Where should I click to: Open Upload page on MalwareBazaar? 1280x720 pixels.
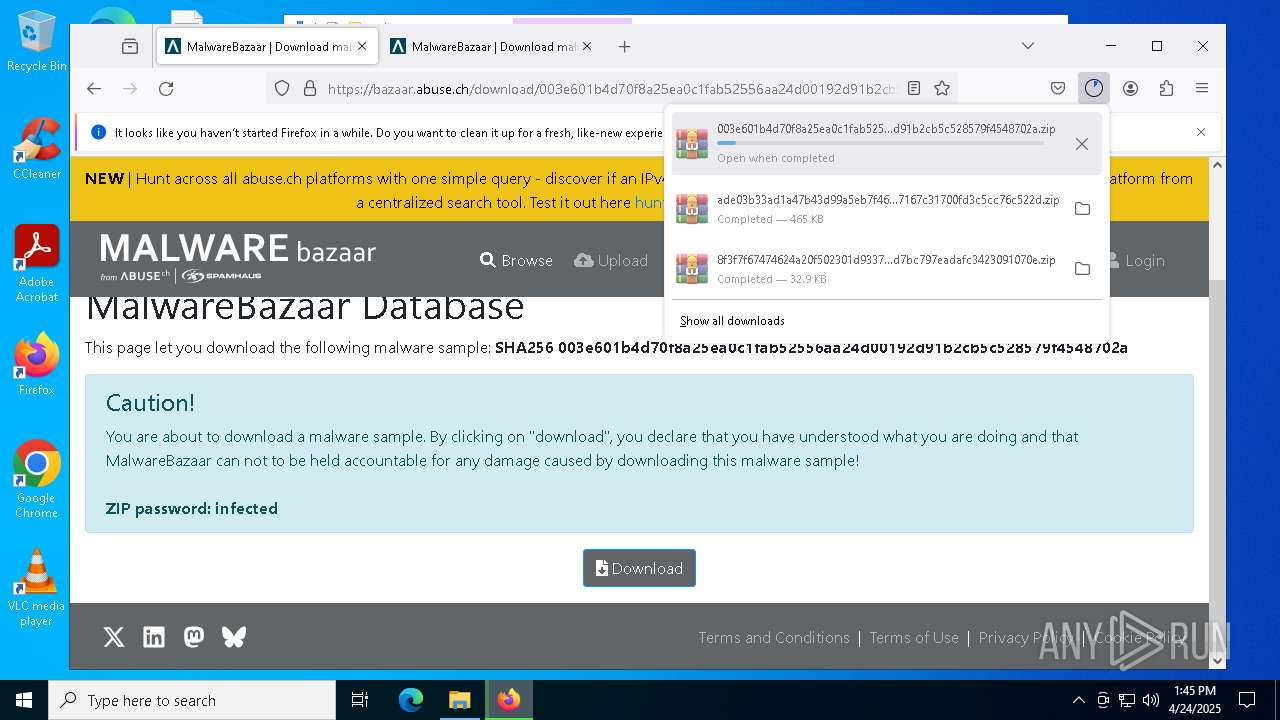click(x=611, y=260)
